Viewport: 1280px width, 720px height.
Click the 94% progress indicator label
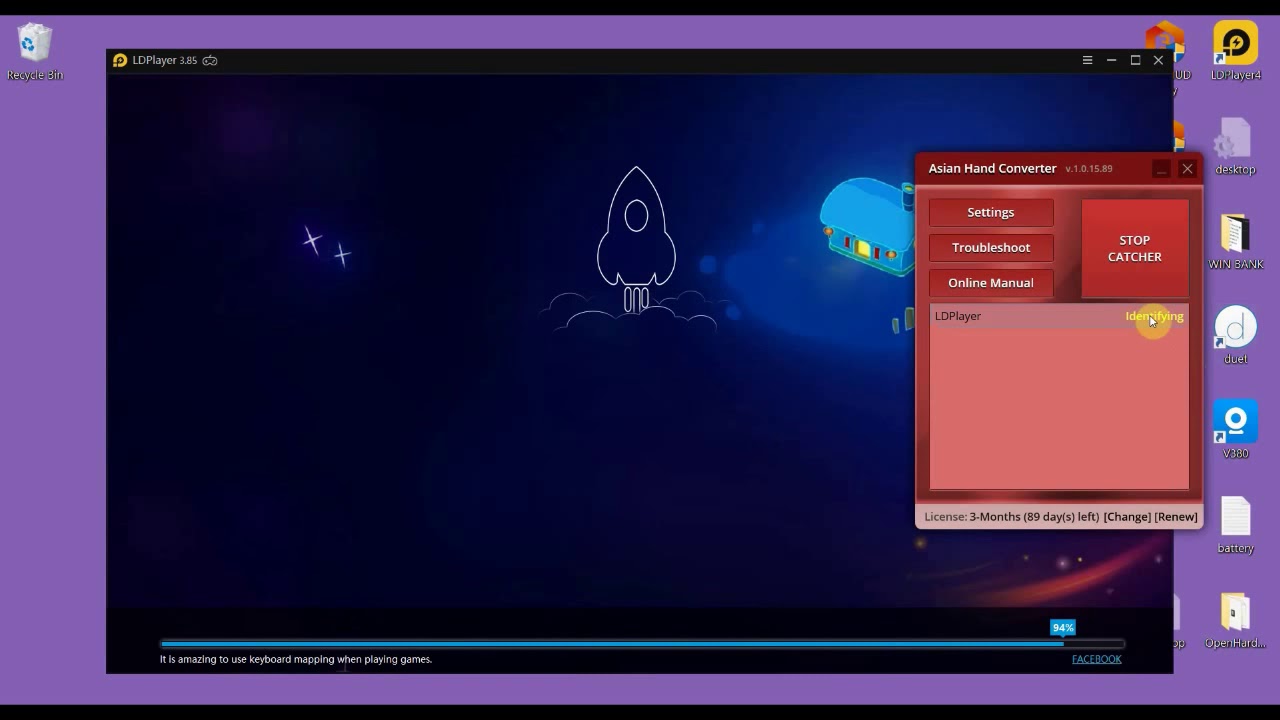(x=1062, y=628)
